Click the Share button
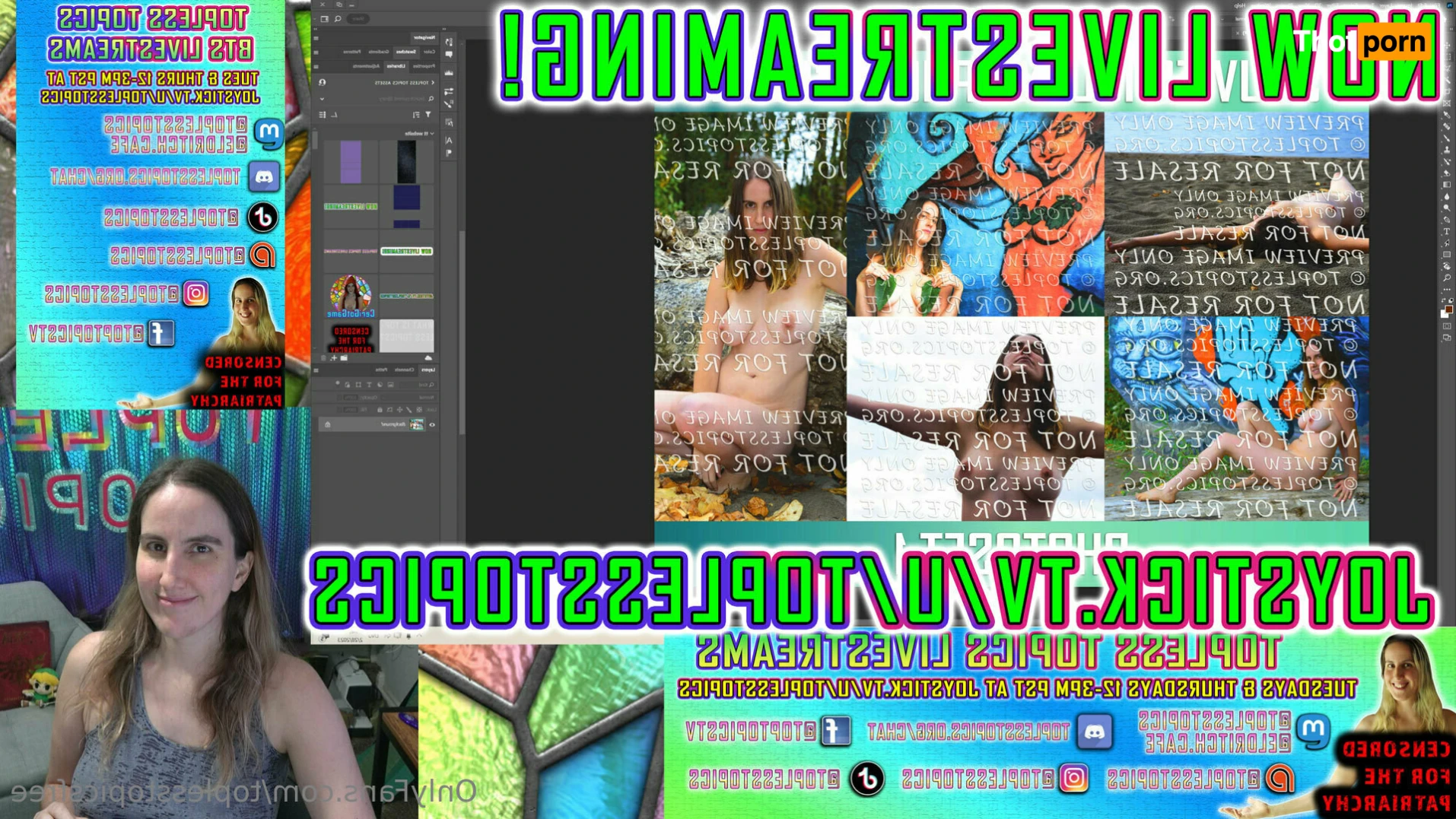Viewport: 1456px width, 819px height. pos(358,18)
